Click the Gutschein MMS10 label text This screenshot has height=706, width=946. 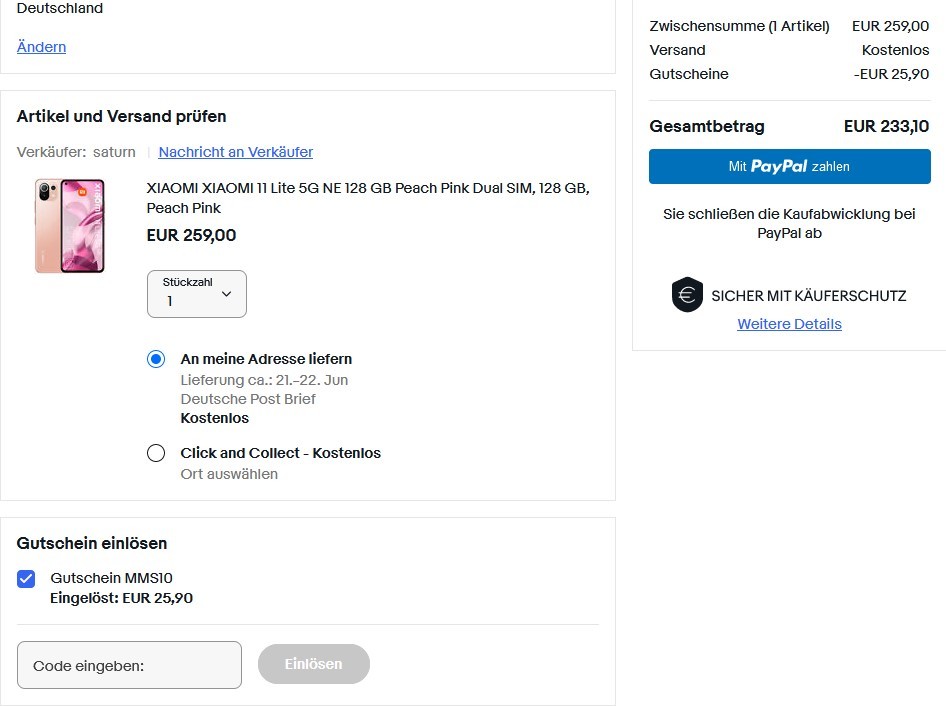point(112,578)
